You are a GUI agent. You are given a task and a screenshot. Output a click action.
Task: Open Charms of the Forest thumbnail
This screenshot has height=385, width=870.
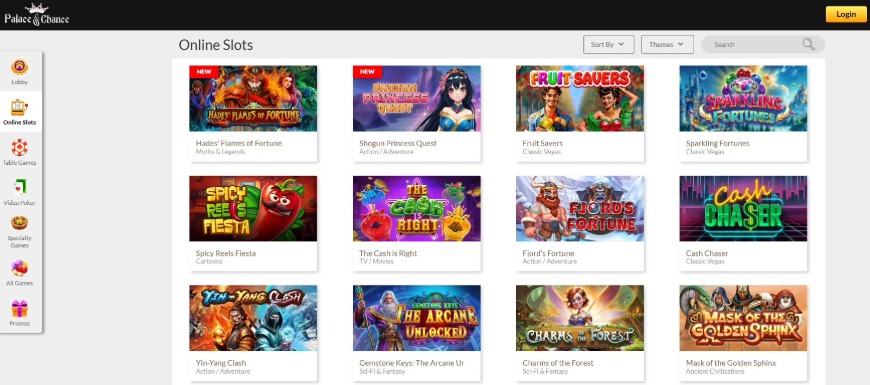click(x=580, y=318)
